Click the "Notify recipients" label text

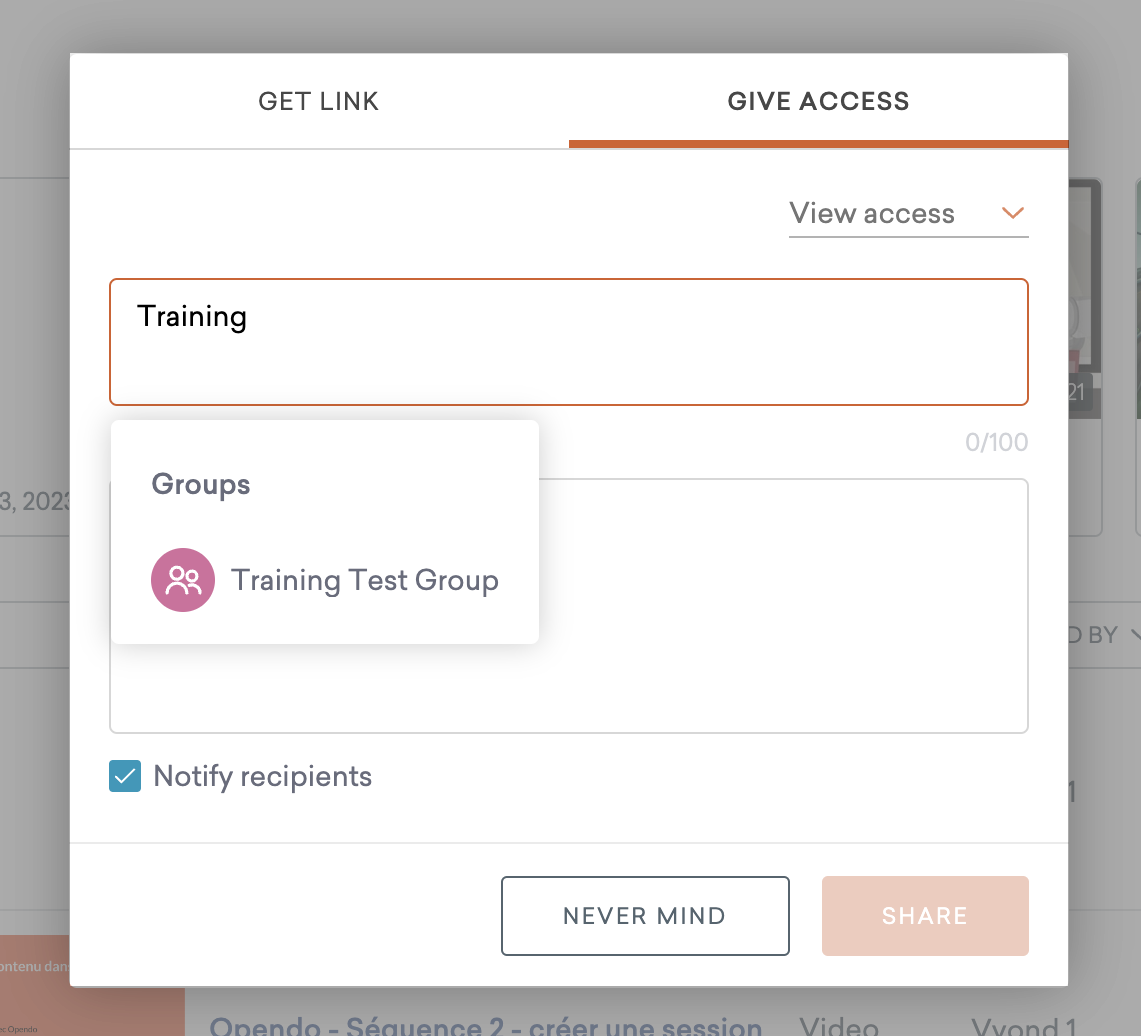click(262, 777)
